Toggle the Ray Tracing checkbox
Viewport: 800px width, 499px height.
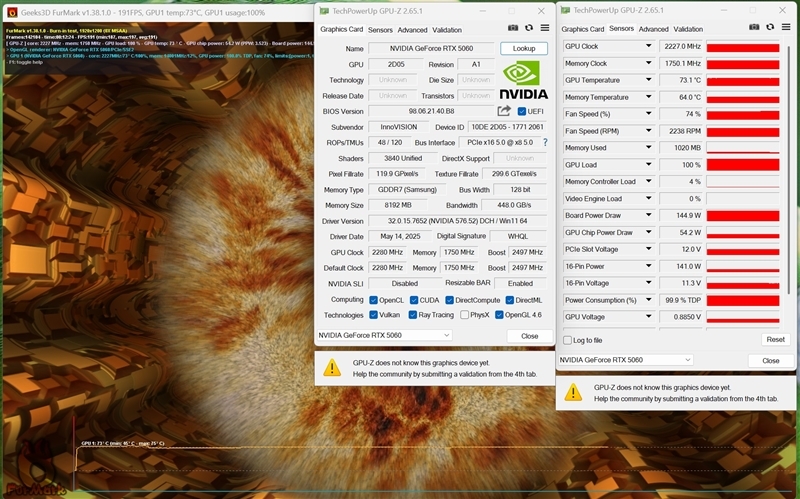click(413, 315)
